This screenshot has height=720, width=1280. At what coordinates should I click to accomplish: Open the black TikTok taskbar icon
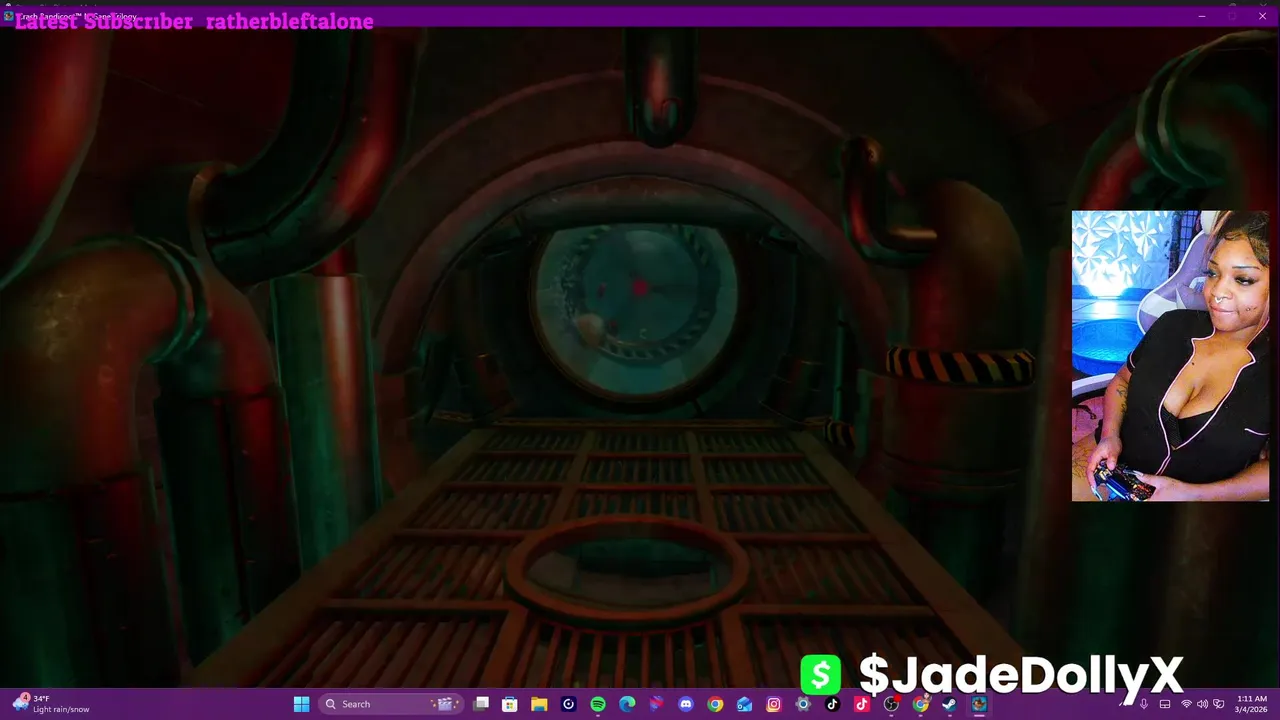tap(832, 704)
